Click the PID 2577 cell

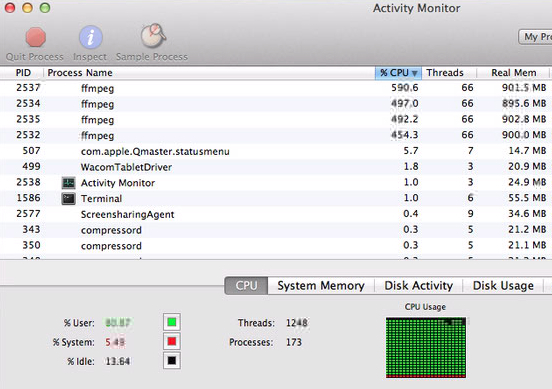click(29, 214)
